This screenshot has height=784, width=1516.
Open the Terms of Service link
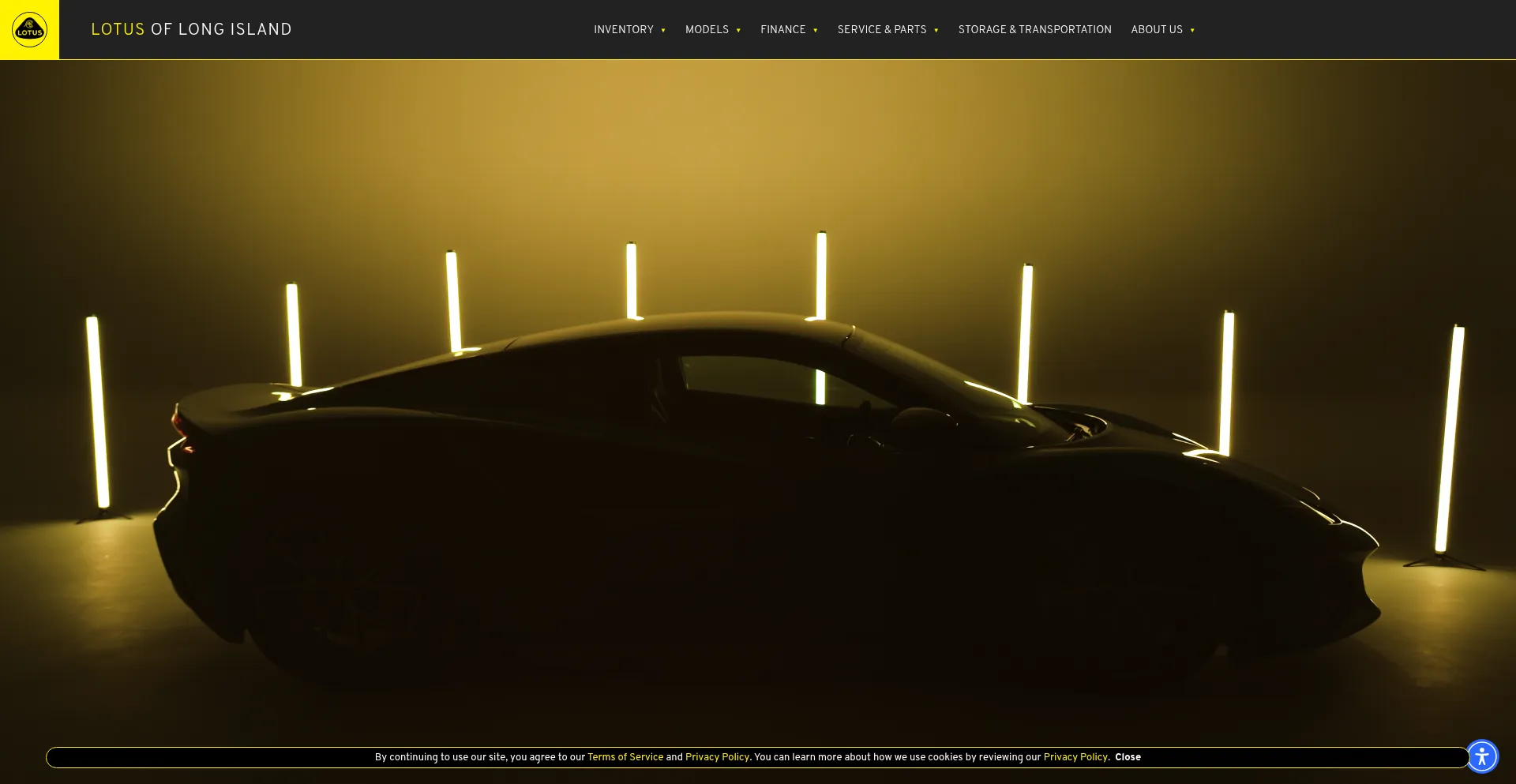click(x=625, y=757)
